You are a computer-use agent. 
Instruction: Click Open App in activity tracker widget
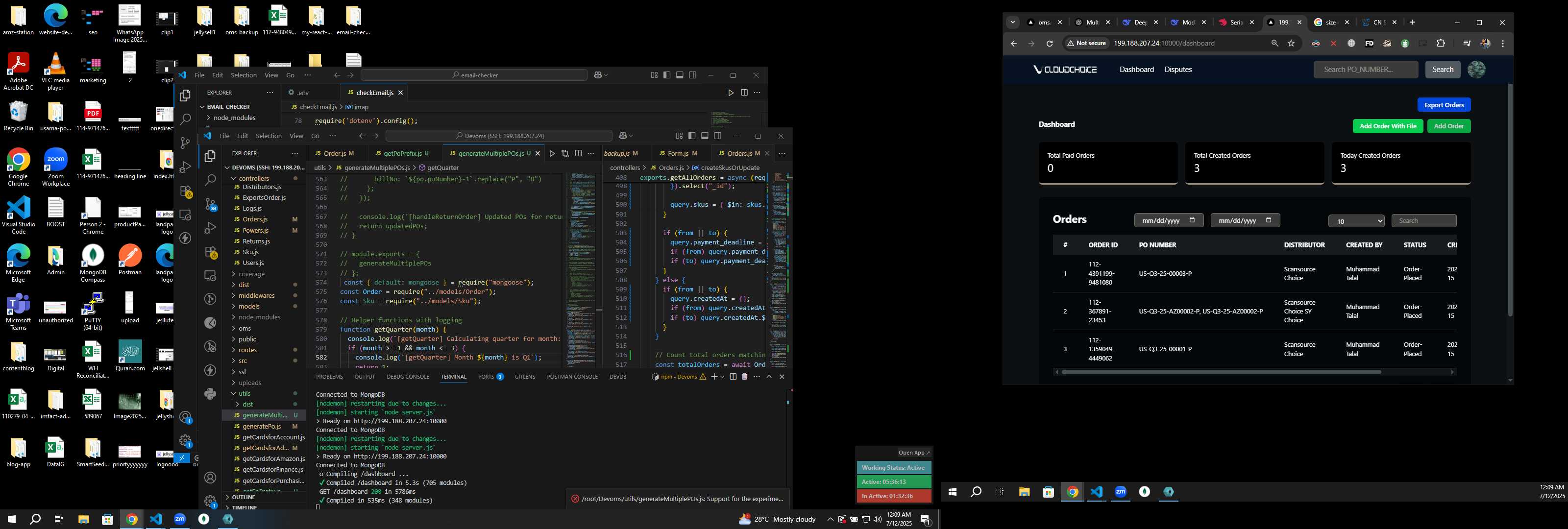(x=914, y=452)
